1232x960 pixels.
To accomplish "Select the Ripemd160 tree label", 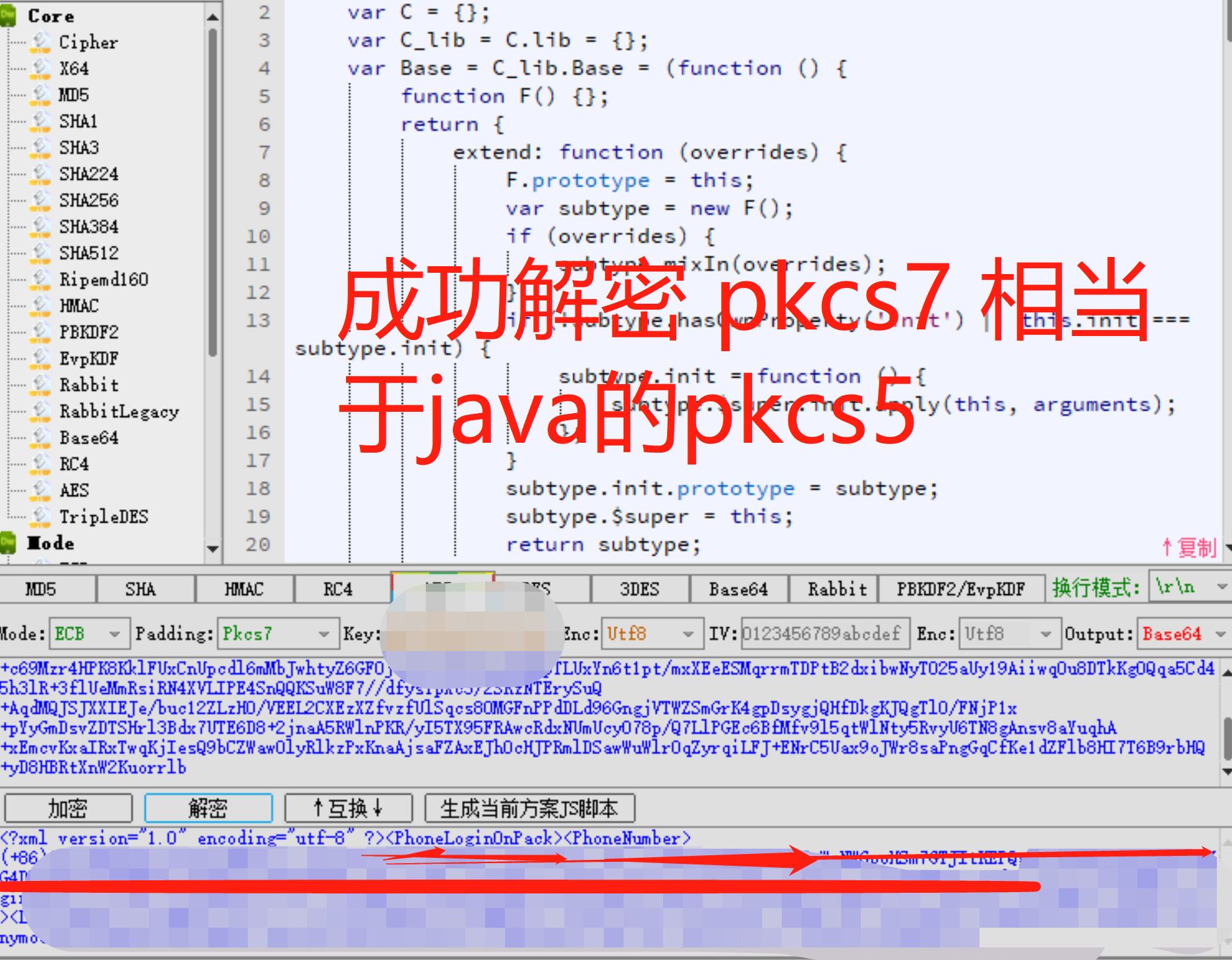I will coord(104,279).
